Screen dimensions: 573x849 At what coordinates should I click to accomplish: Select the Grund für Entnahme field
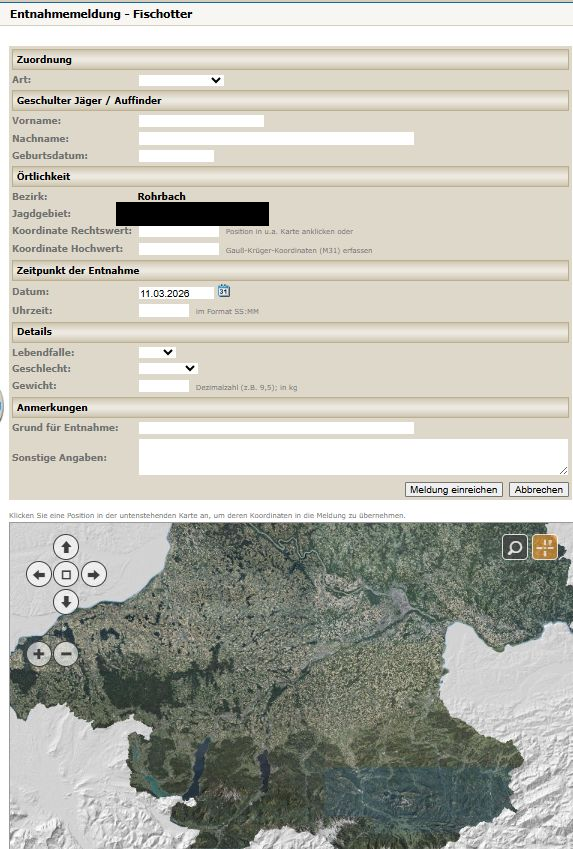[276, 428]
